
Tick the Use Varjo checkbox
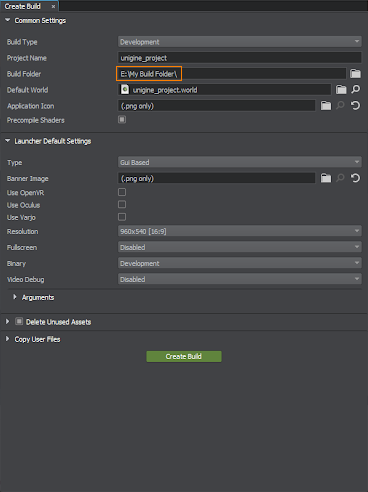coord(122,217)
